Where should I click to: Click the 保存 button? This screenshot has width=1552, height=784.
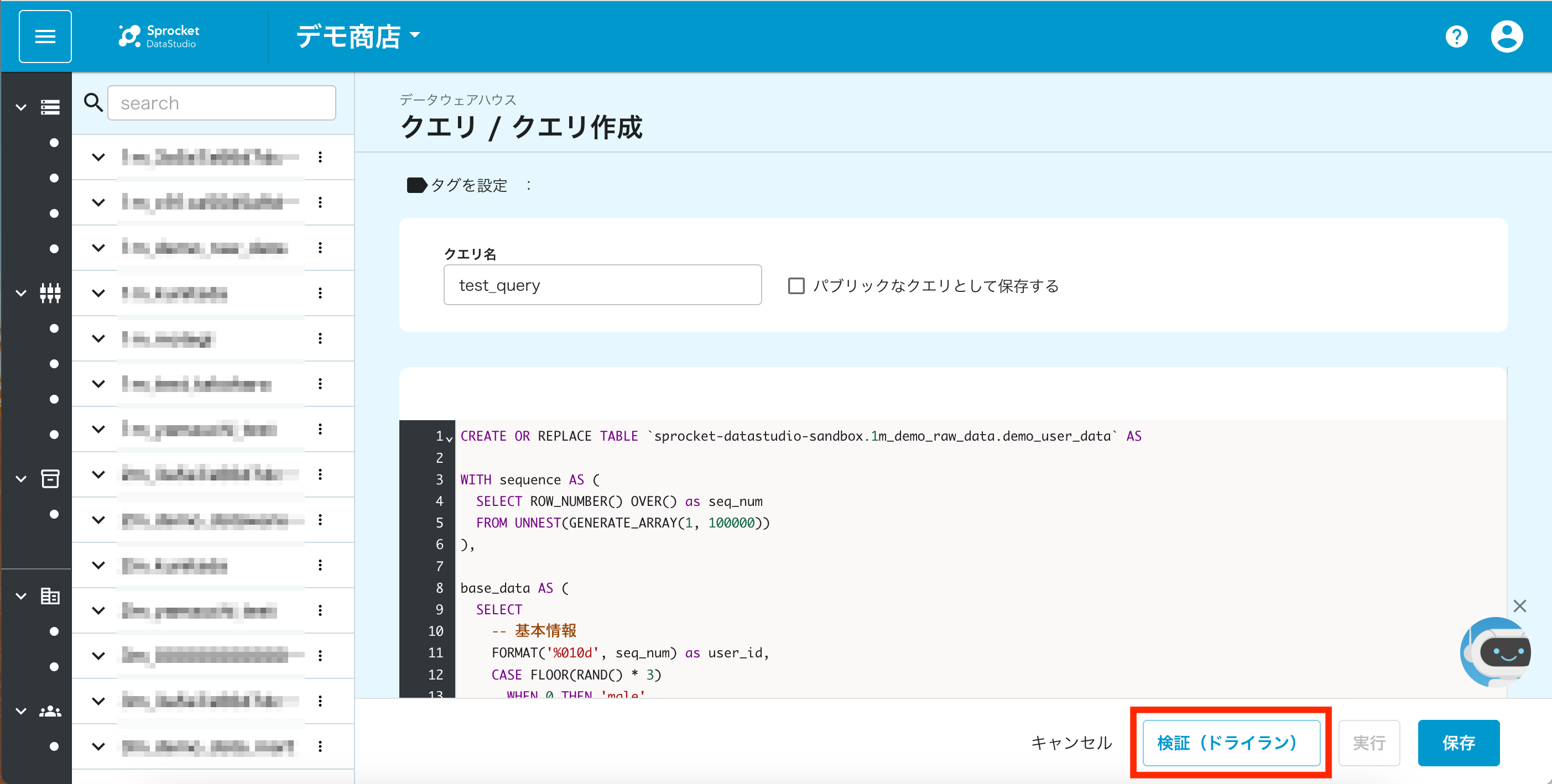tap(1458, 743)
